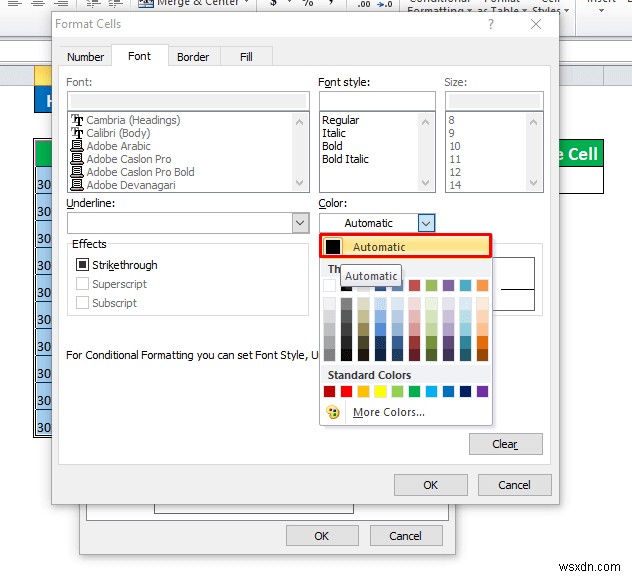Click Cancel in Format Cells dialog
632x577 pixels.
click(x=514, y=485)
